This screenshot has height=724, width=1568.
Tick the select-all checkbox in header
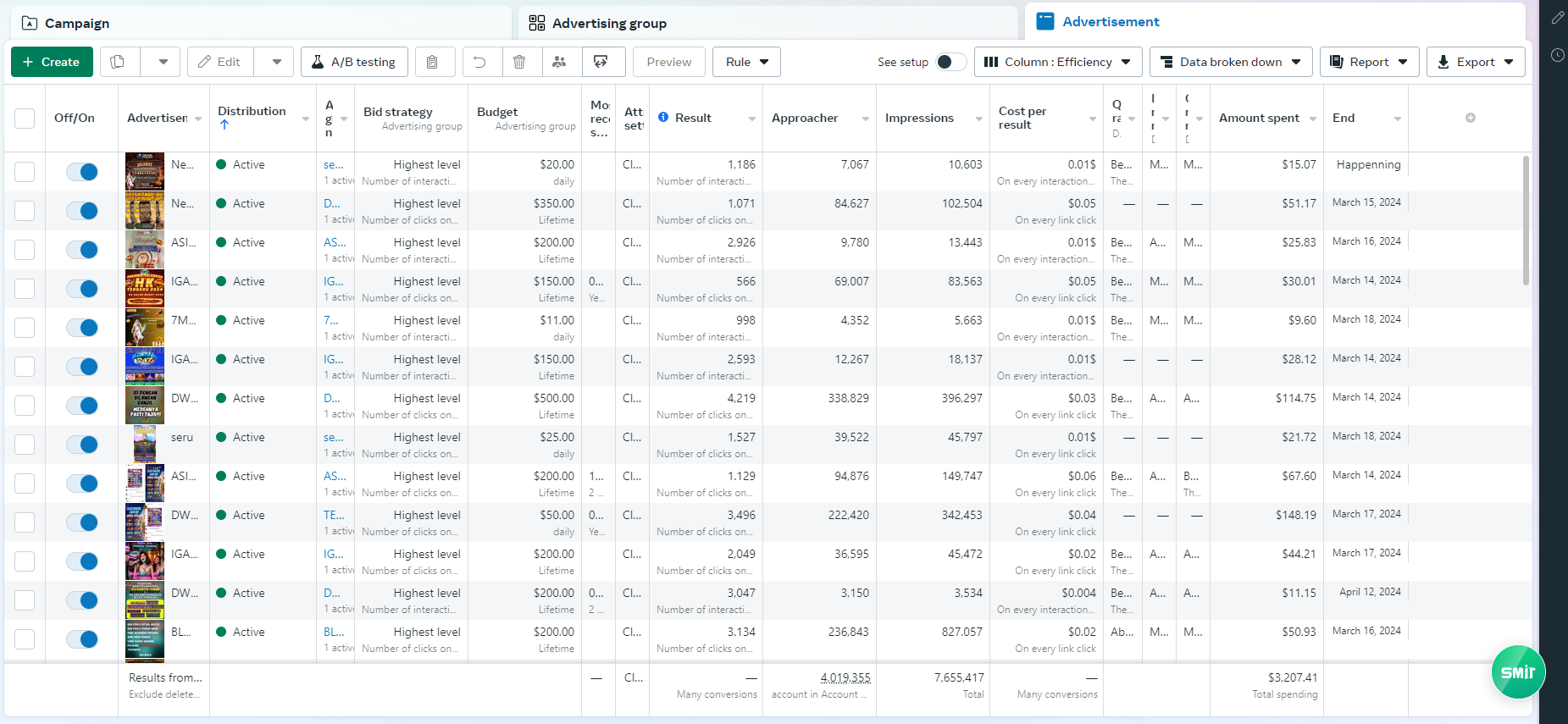pos(25,119)
